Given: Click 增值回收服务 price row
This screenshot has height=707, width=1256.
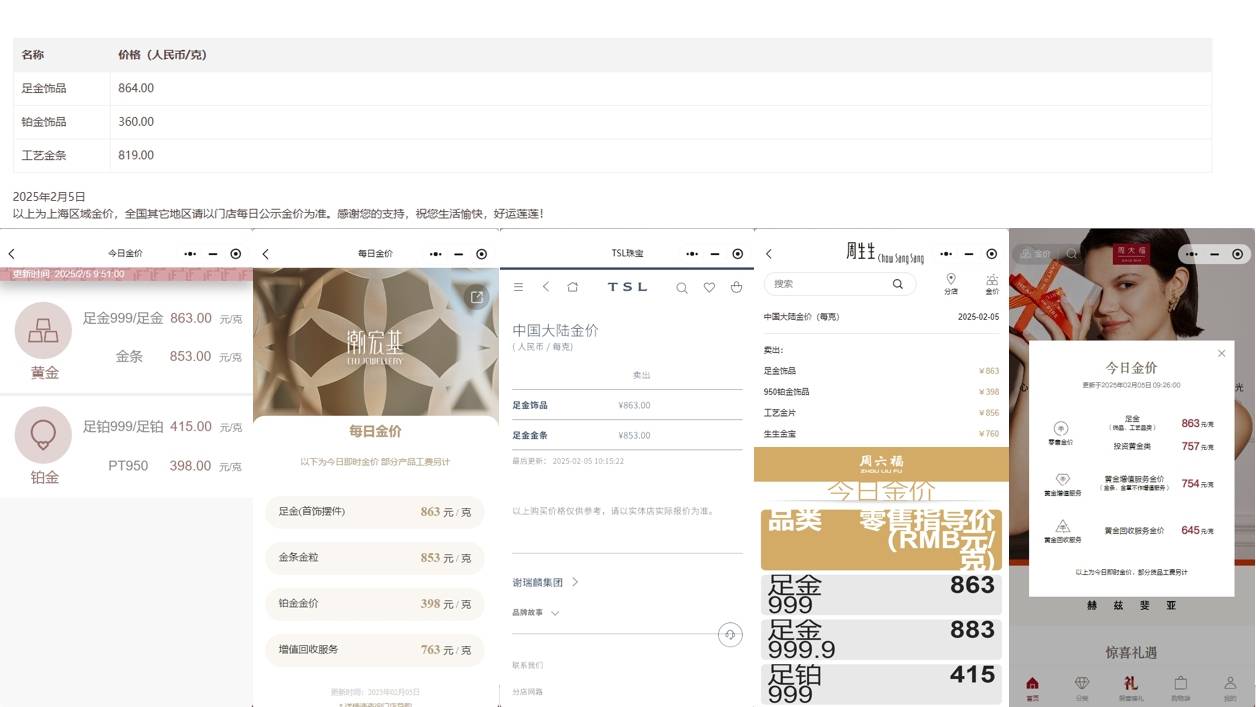Looking at the screenshot, I should click(375, 650).
